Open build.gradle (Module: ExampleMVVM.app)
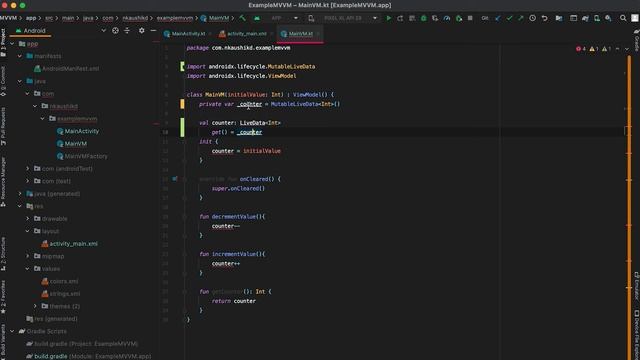The width and height of the screenshot is (640, 360). click(92, 356)
